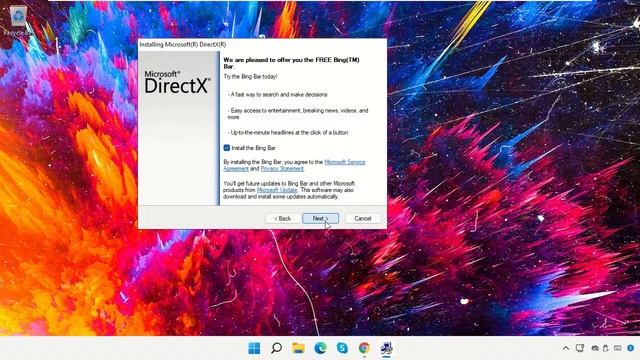Click 'A fast way to search' line
640x360 pixels.
(278, 95)
